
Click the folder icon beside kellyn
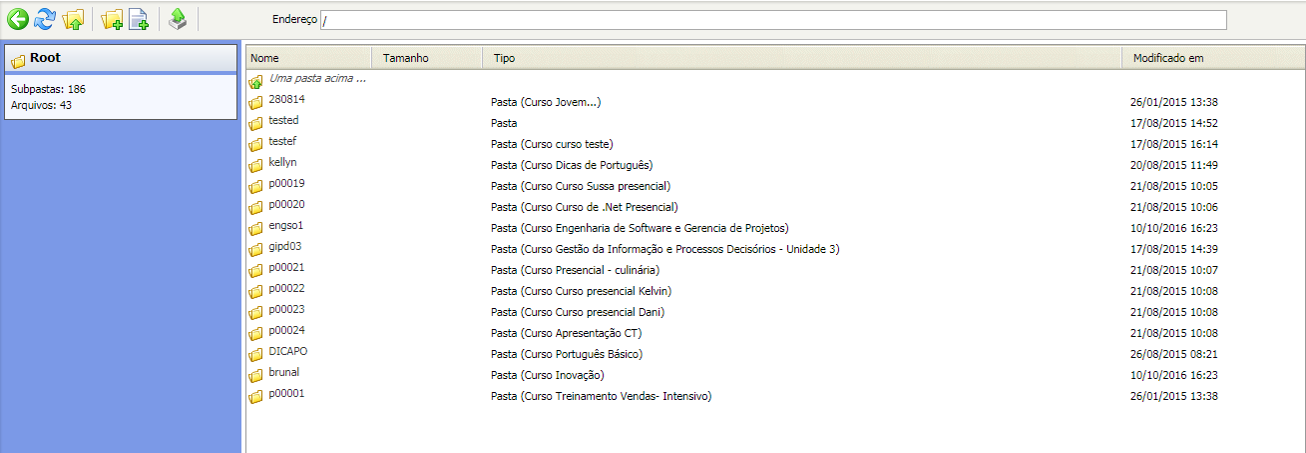click(x=256, y=165)
